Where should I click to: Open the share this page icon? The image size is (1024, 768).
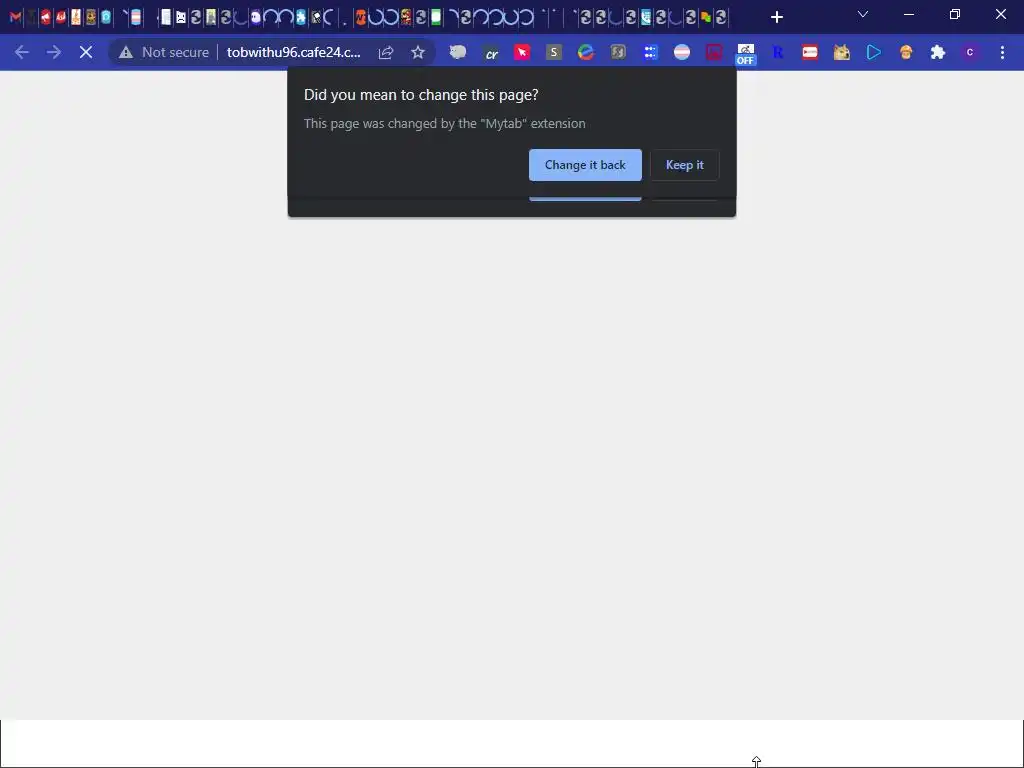pos(386,52)
